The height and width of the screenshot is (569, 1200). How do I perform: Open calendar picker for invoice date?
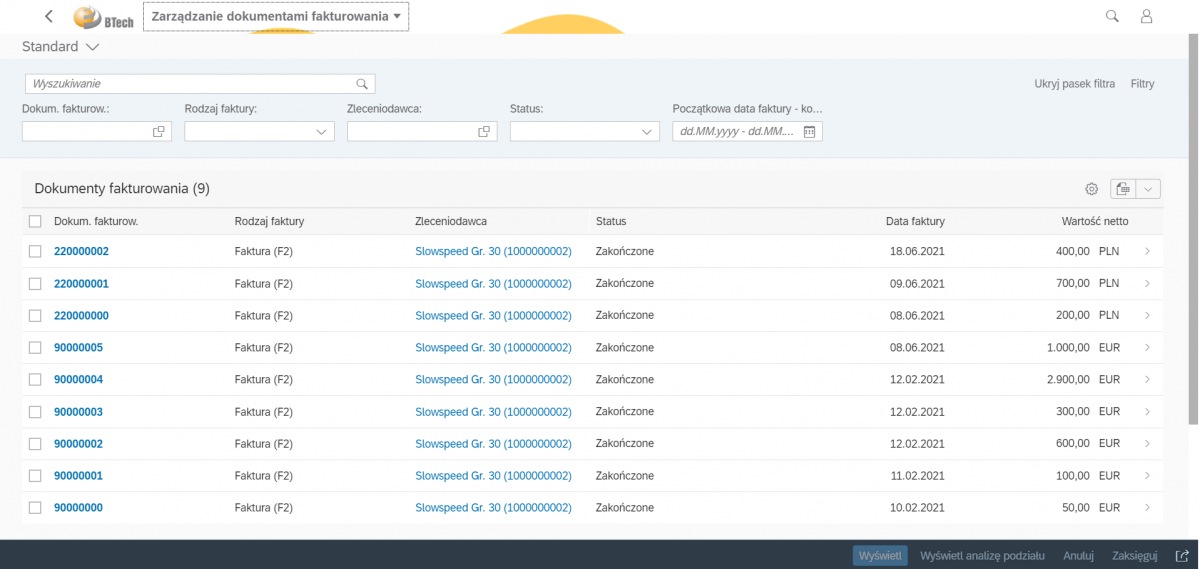click(x=810, y=131)
